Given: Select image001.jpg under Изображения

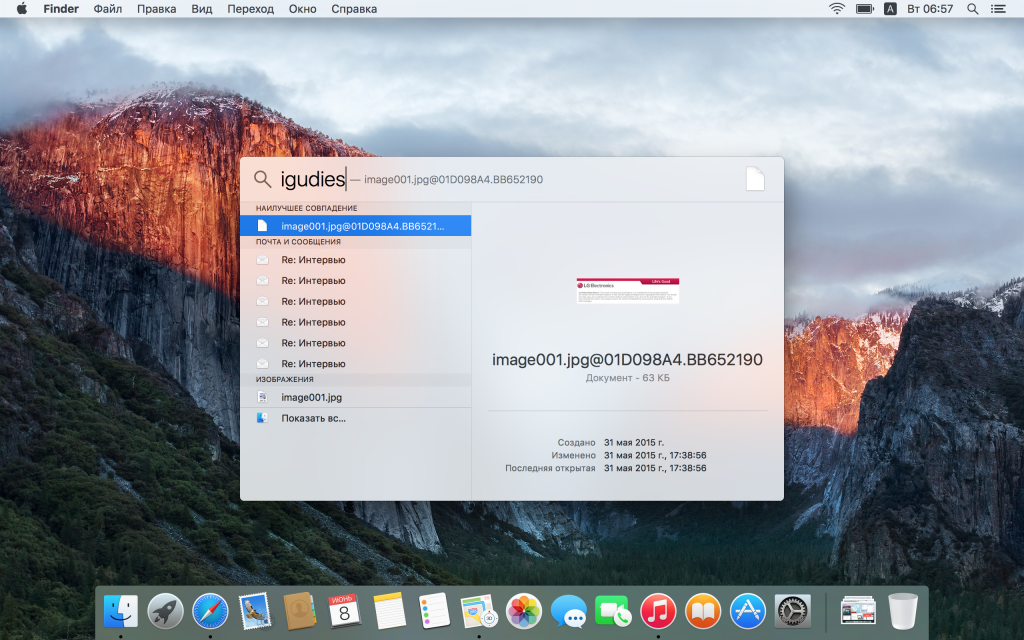Looking at the screenshot, I should click(x=311, y=397).
